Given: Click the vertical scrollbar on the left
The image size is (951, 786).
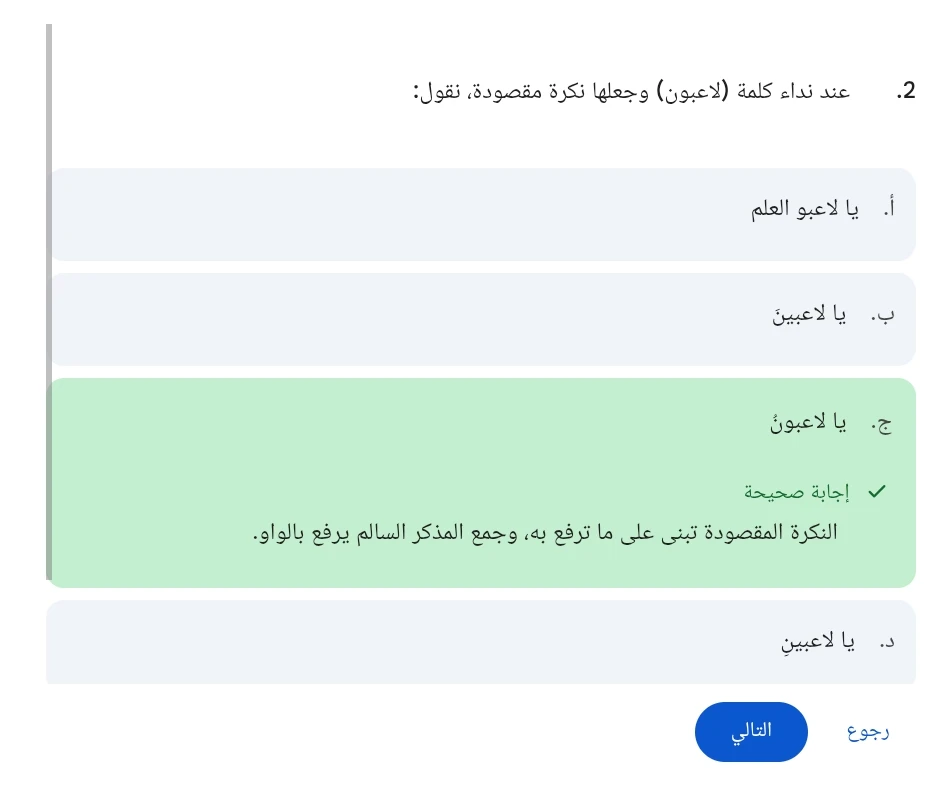Looking at the screenshot, I should click(48, 300).
